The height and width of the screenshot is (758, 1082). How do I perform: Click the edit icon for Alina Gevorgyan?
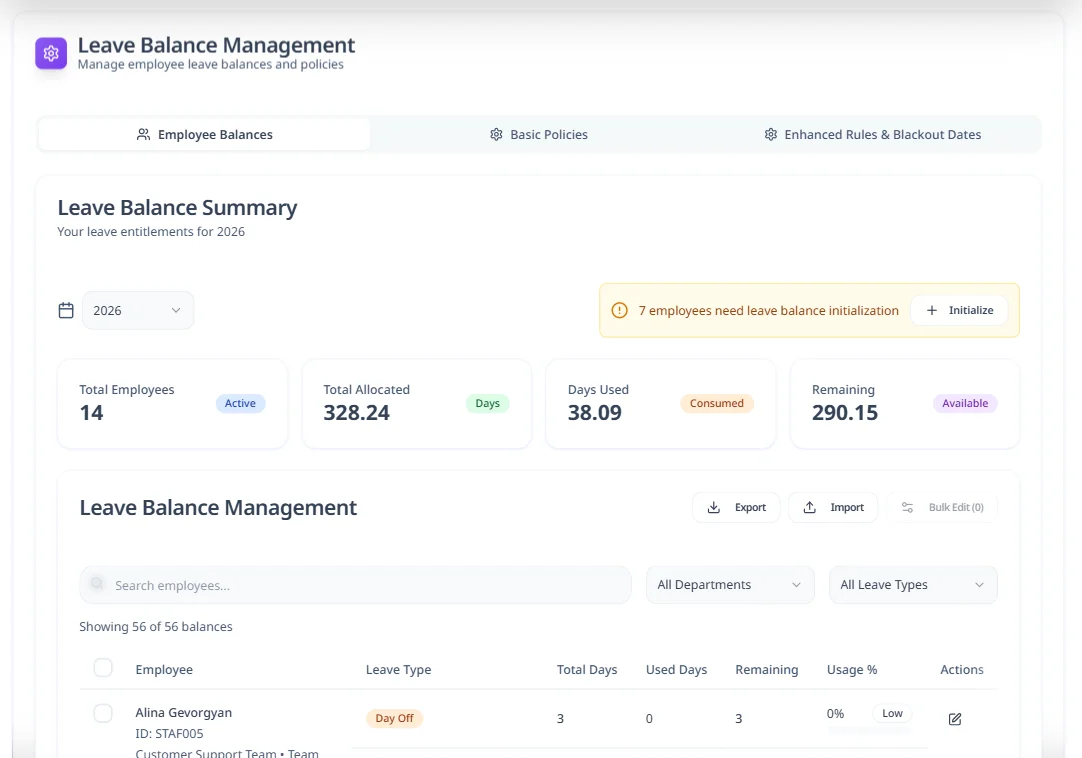tap(955, 719)
